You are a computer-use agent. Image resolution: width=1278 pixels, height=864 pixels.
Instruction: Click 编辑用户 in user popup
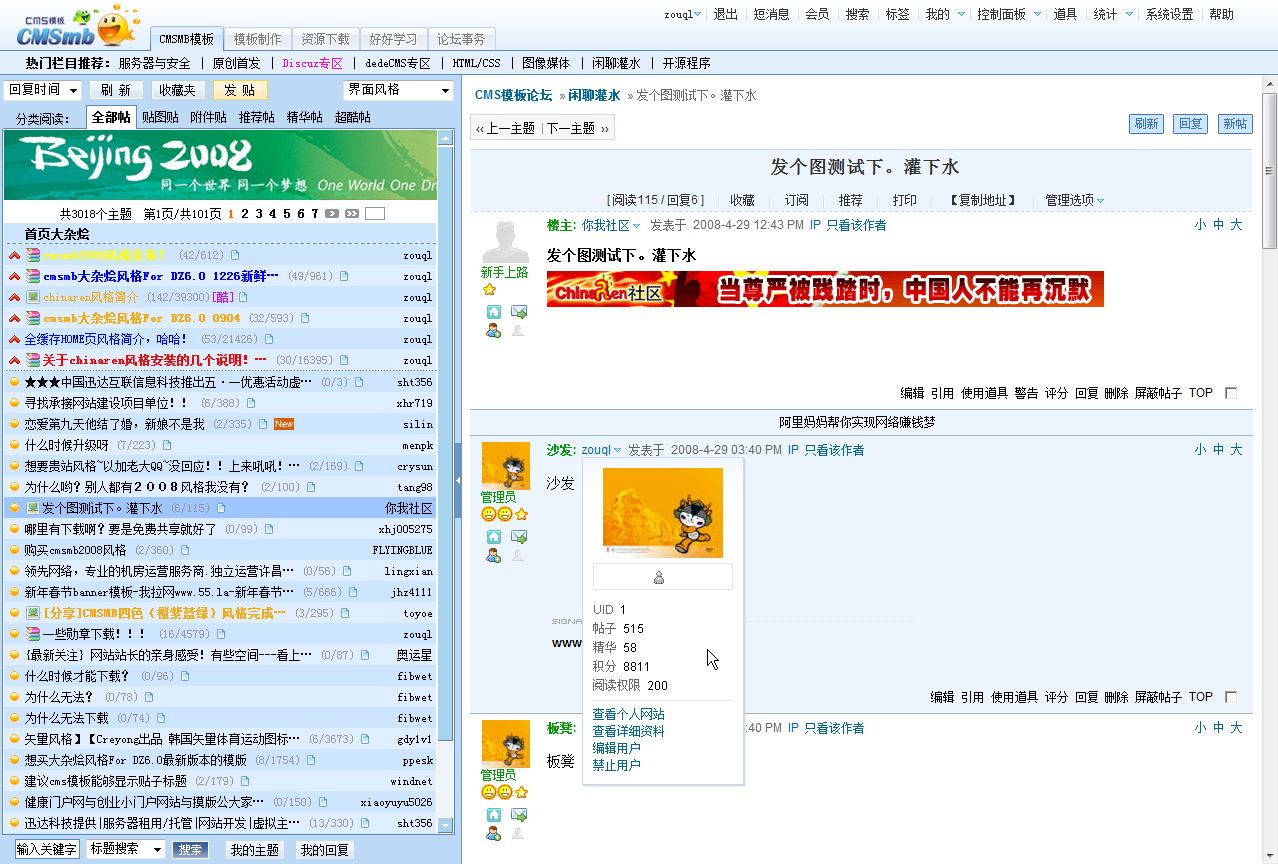[616, 748]
